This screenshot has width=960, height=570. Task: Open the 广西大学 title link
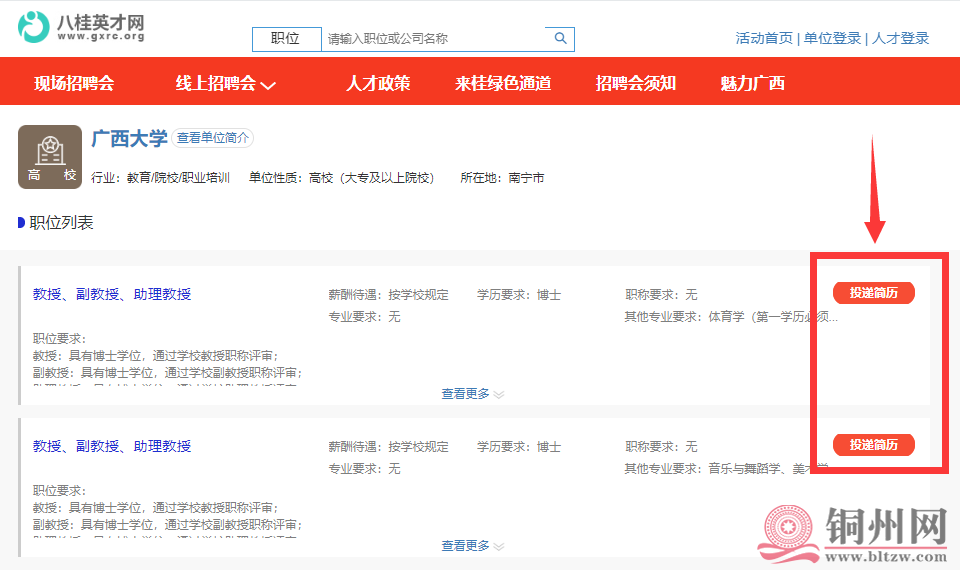(129, 138)
